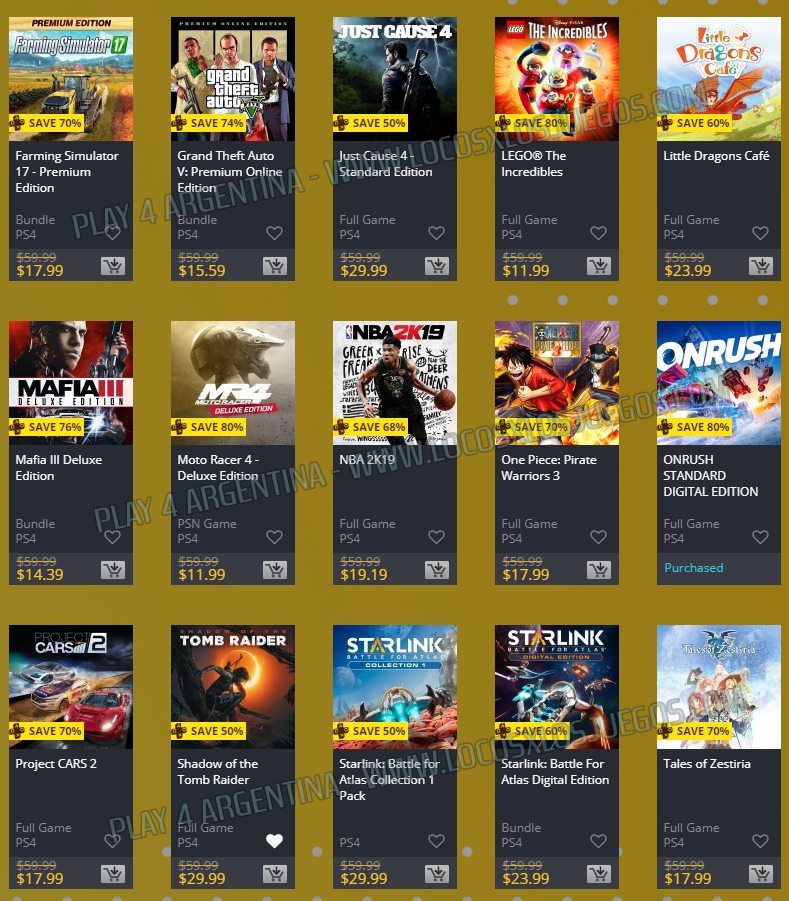This screenshot has width=789, height=901.
Task: Add Tales of Zestiria to cart
Action: 761,874
